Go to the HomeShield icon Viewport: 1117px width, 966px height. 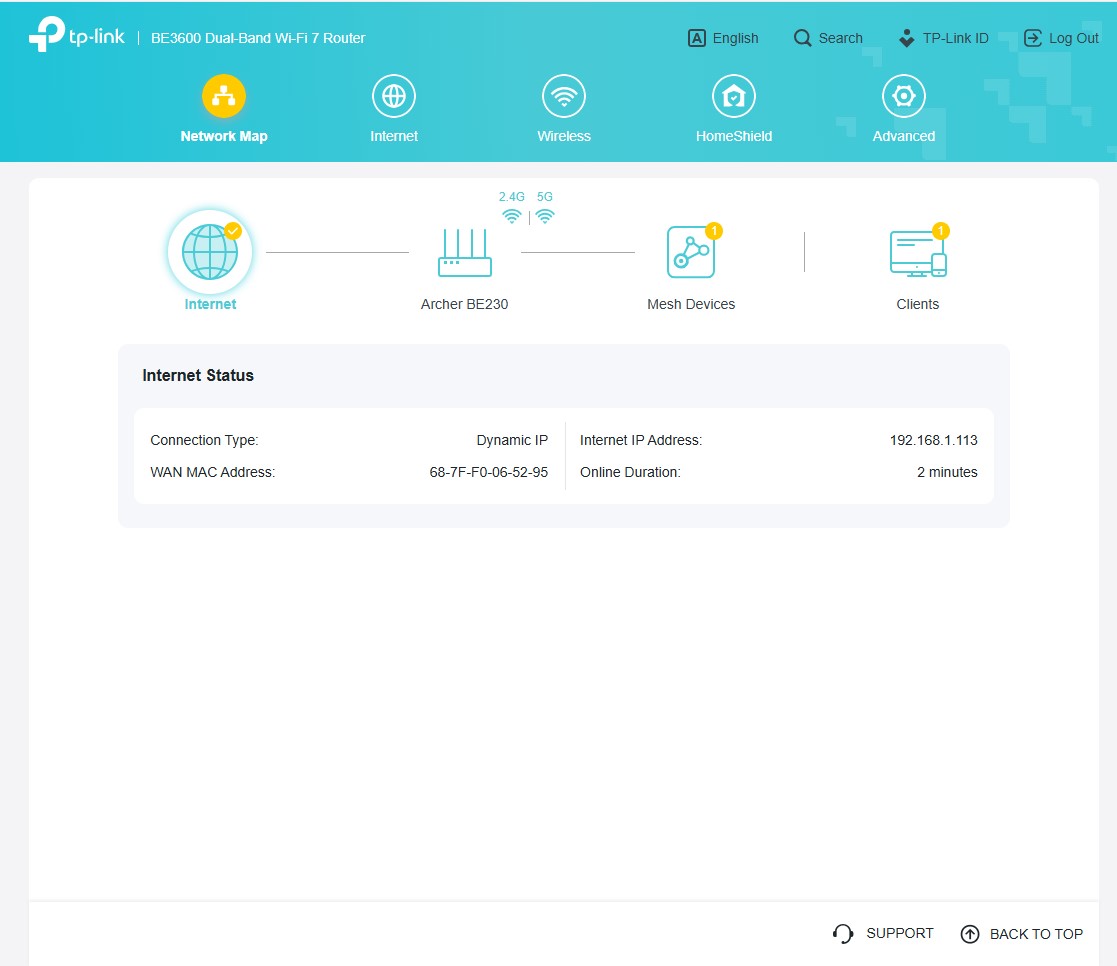[734, 97]
